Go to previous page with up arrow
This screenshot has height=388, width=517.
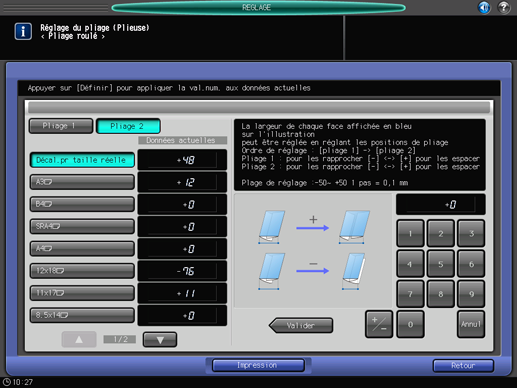pos(79,340)
